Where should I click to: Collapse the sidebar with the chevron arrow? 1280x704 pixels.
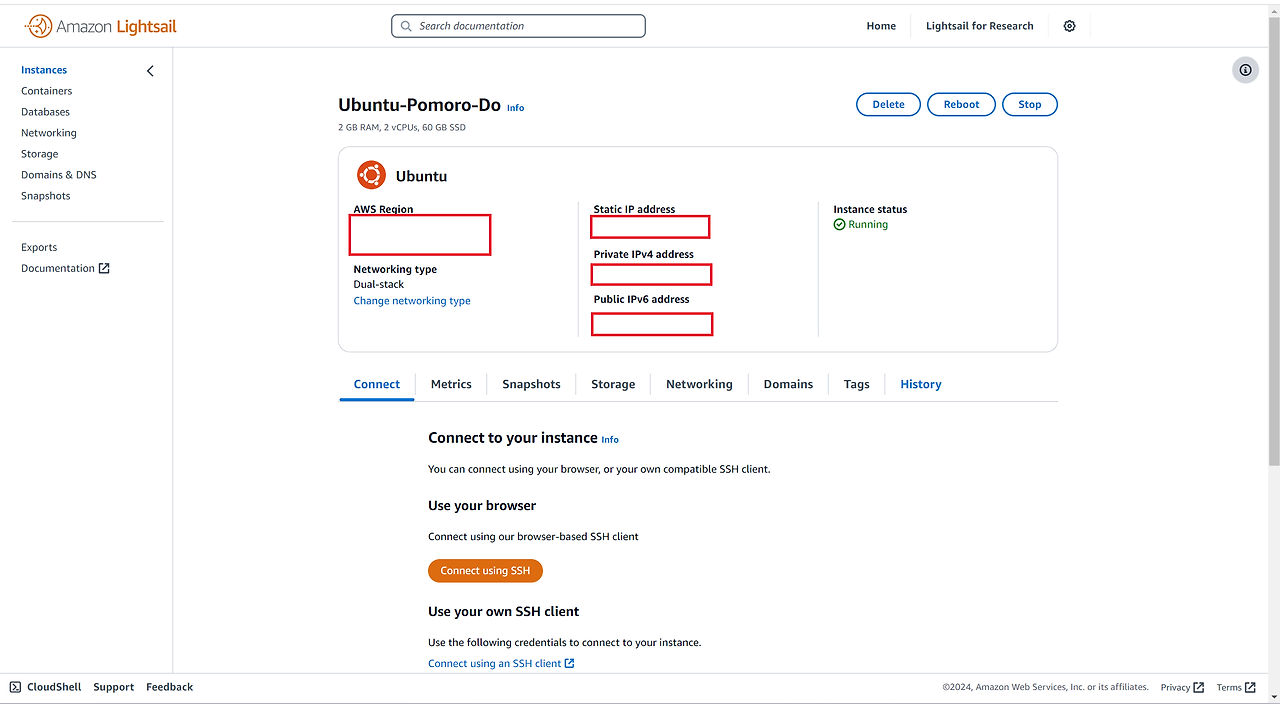(x=150, y=71)
